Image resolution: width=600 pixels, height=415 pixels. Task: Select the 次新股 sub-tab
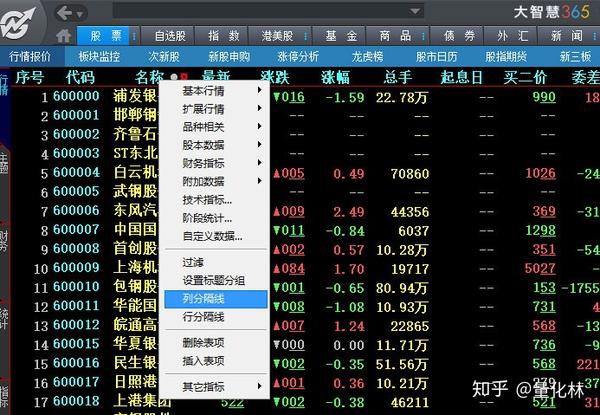point(164,57)
